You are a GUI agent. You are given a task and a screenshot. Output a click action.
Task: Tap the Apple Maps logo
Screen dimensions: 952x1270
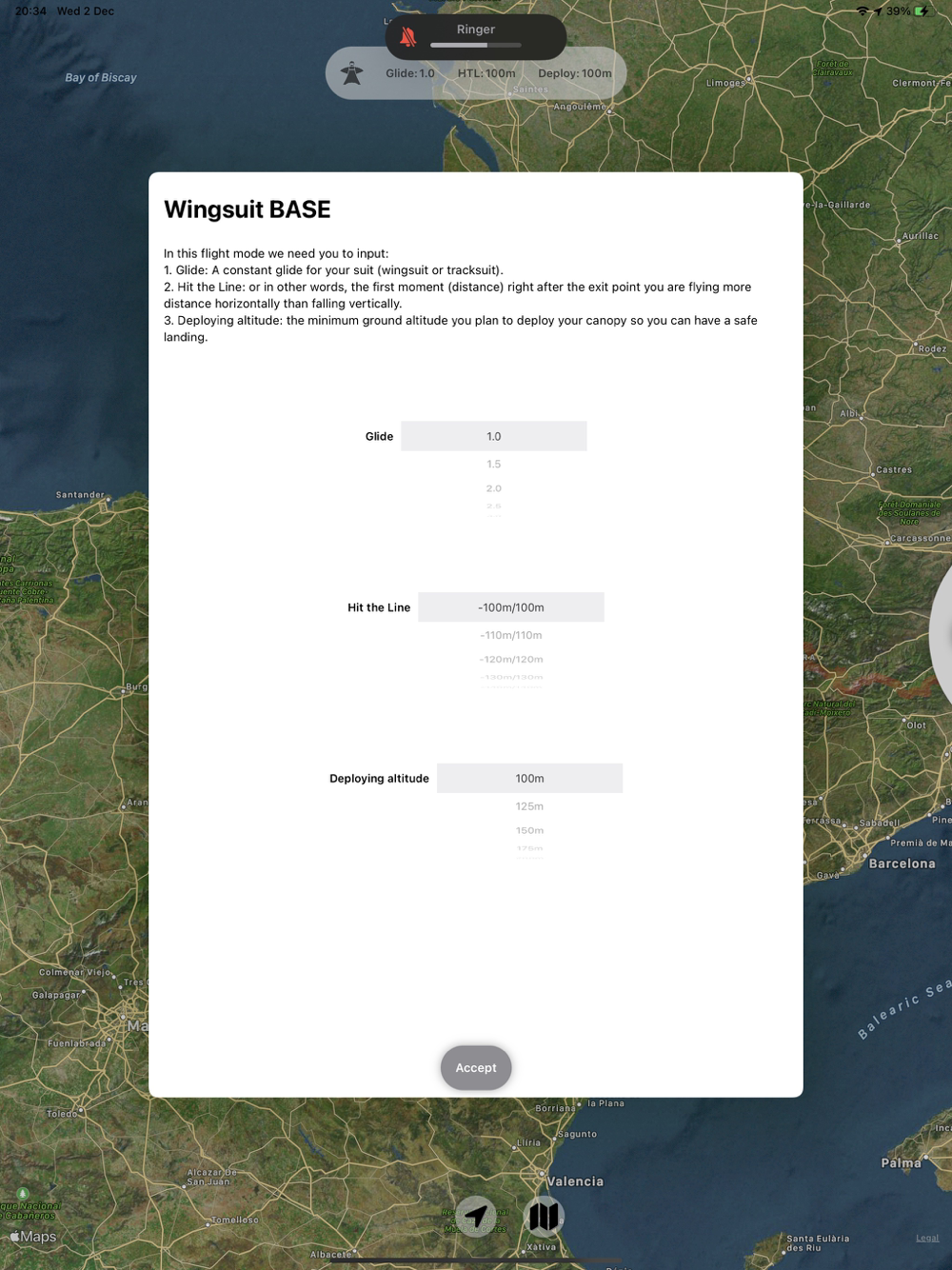pos(33,1236)
